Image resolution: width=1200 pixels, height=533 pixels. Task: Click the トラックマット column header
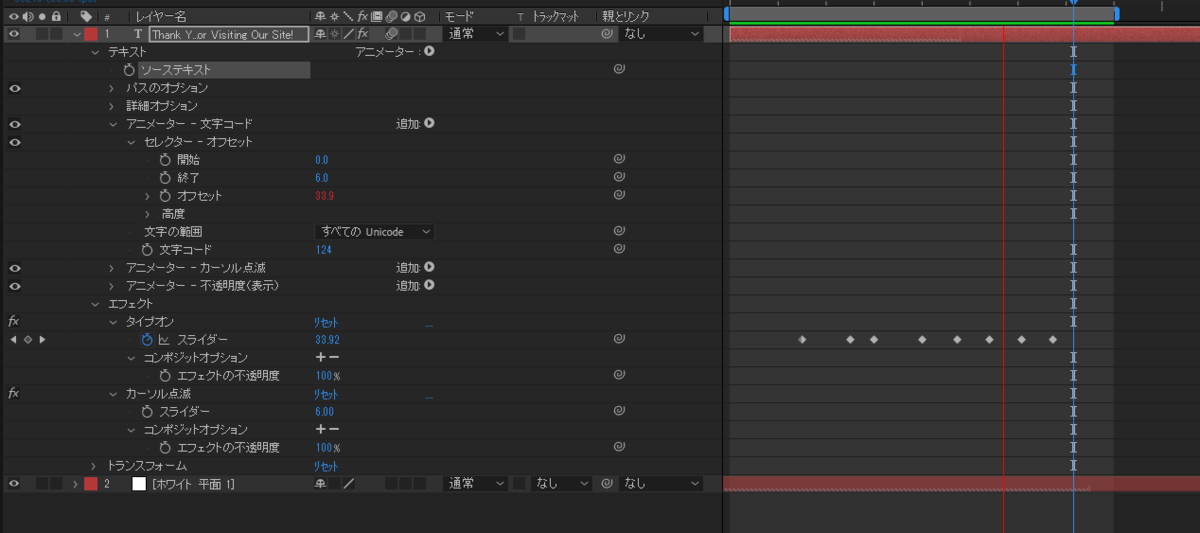click(x=555, y=17)
